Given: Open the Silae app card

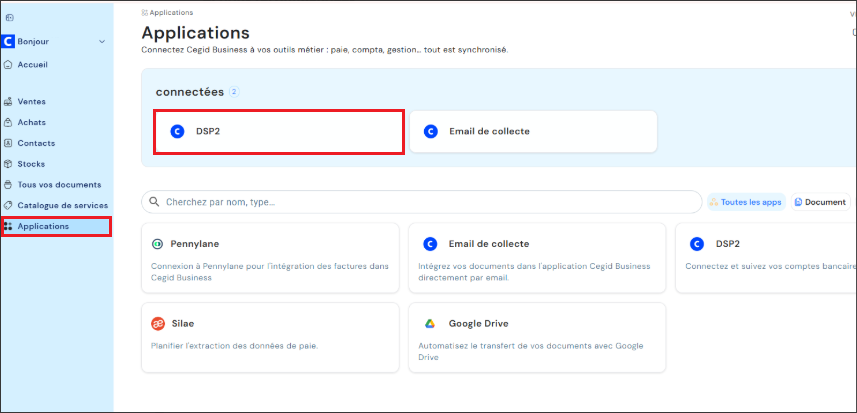Looking at the screenshot, I should point(270,338).
